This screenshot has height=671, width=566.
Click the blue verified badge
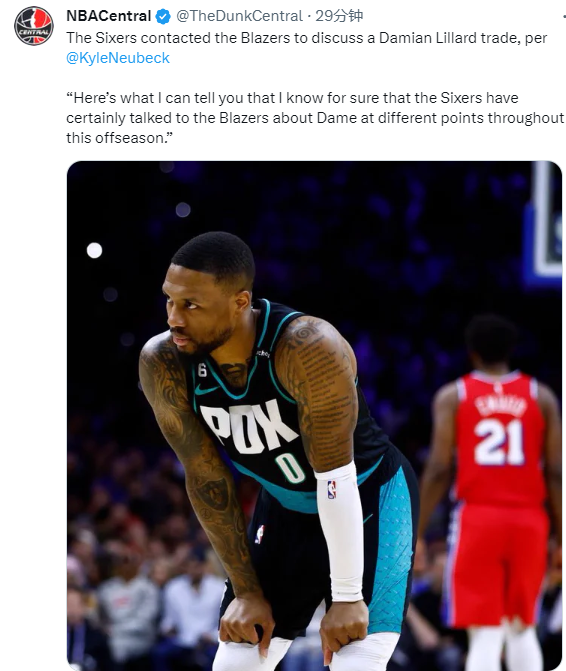tap(163, 17)
